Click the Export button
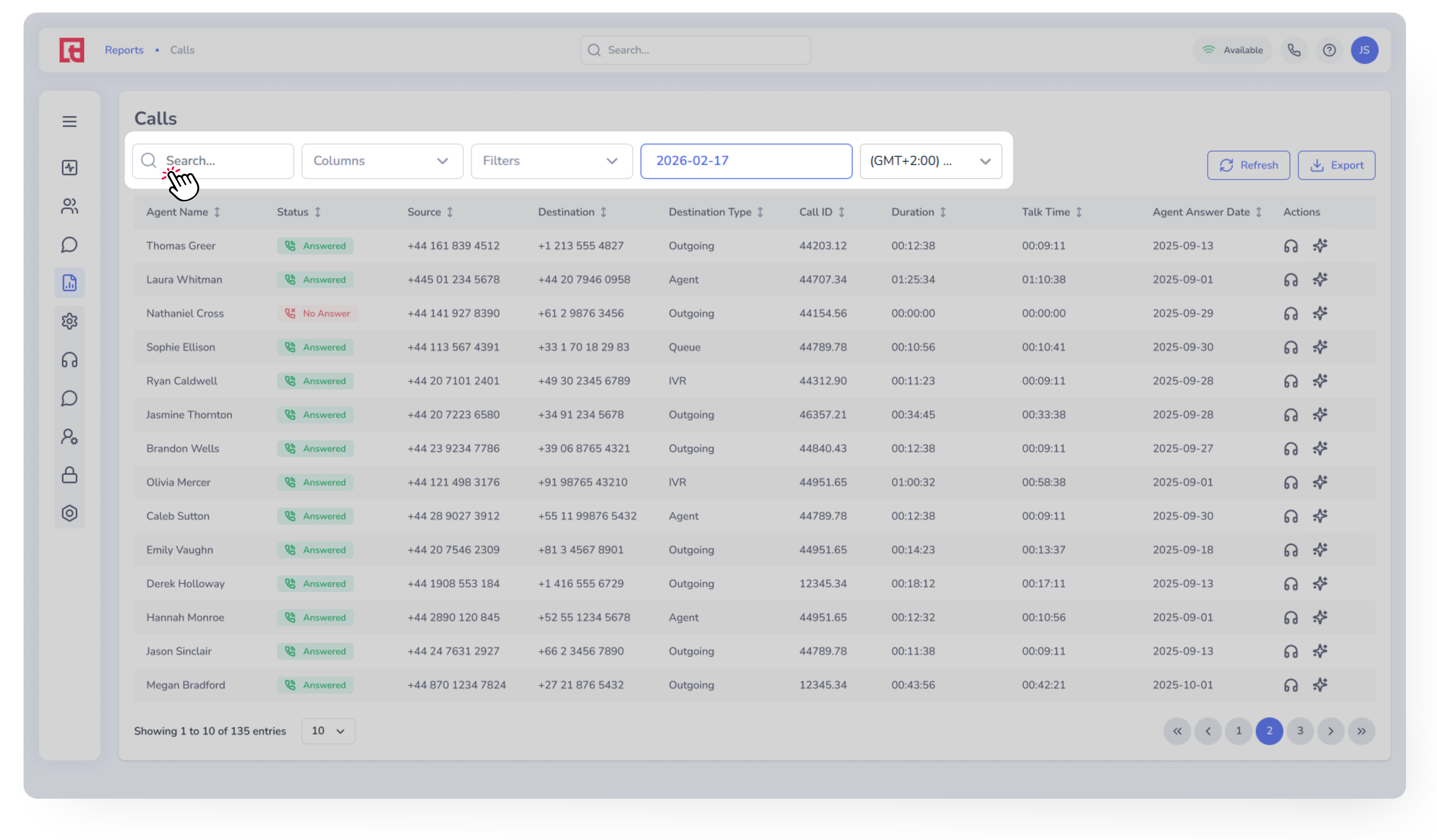1437x840 pixels. coord(1336,165)
